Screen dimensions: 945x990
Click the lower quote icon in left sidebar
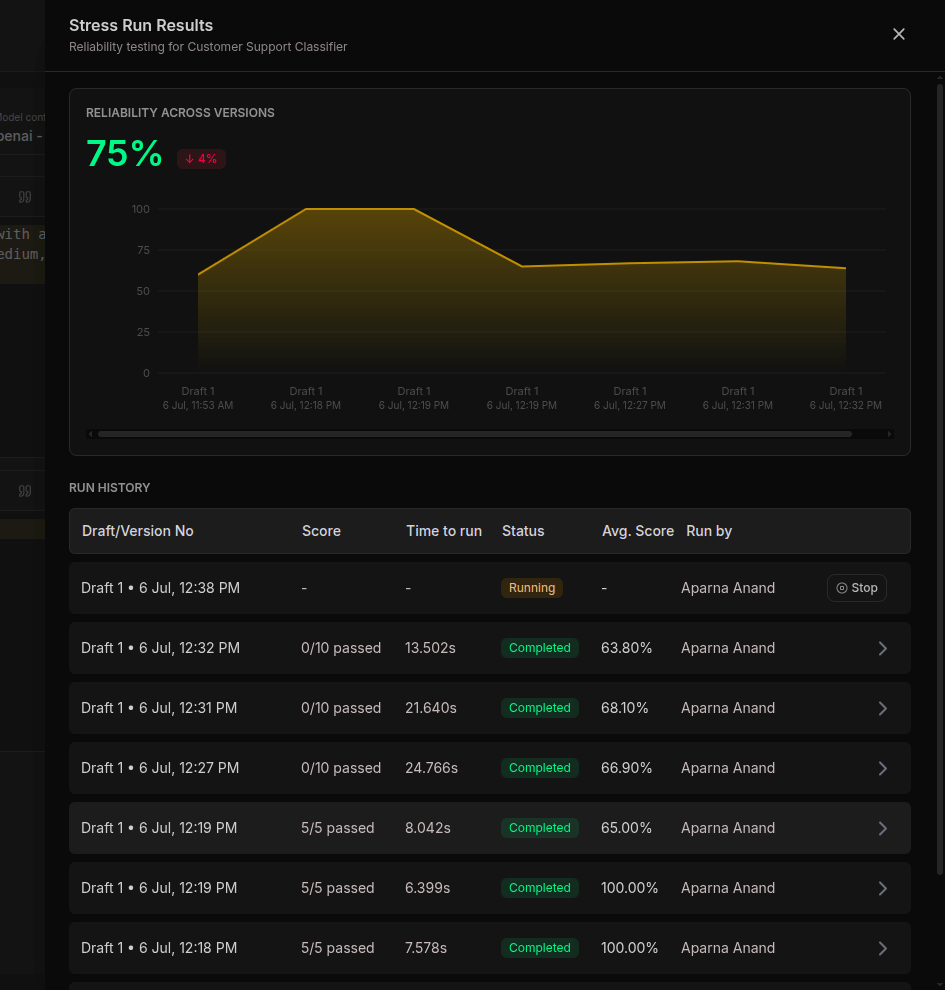[x=25, y=491]
